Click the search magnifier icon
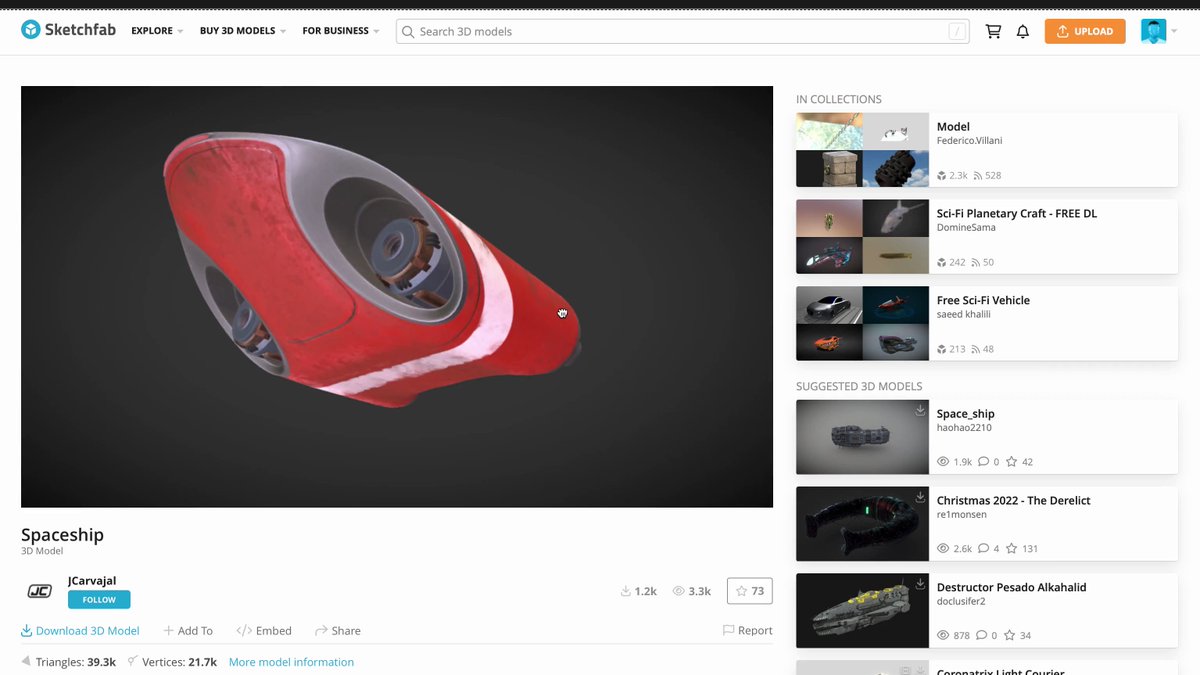Screen dimensions: 1200x675 click(x=408, y=31)
